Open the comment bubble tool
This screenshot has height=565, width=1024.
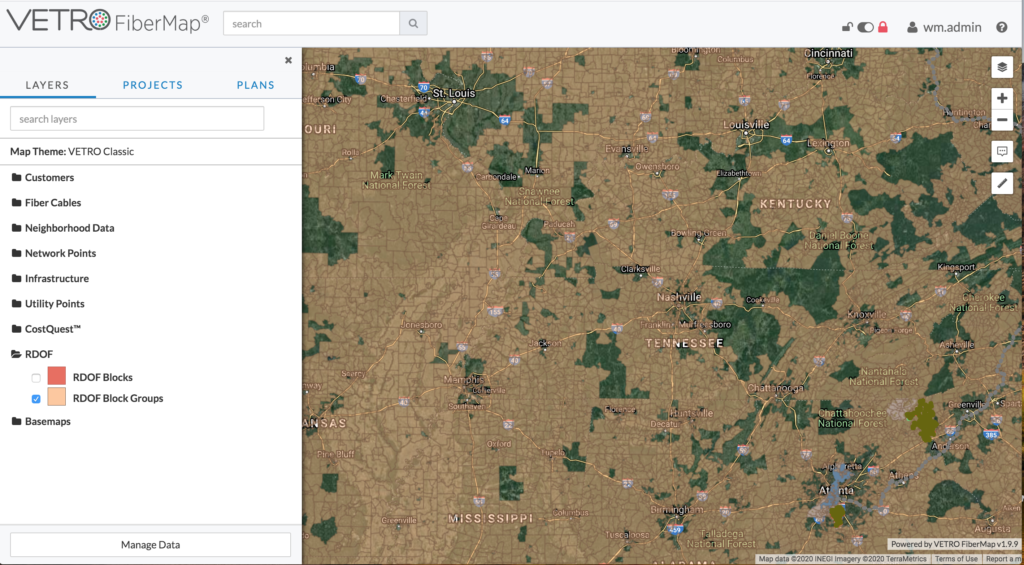coord(1002,151)
